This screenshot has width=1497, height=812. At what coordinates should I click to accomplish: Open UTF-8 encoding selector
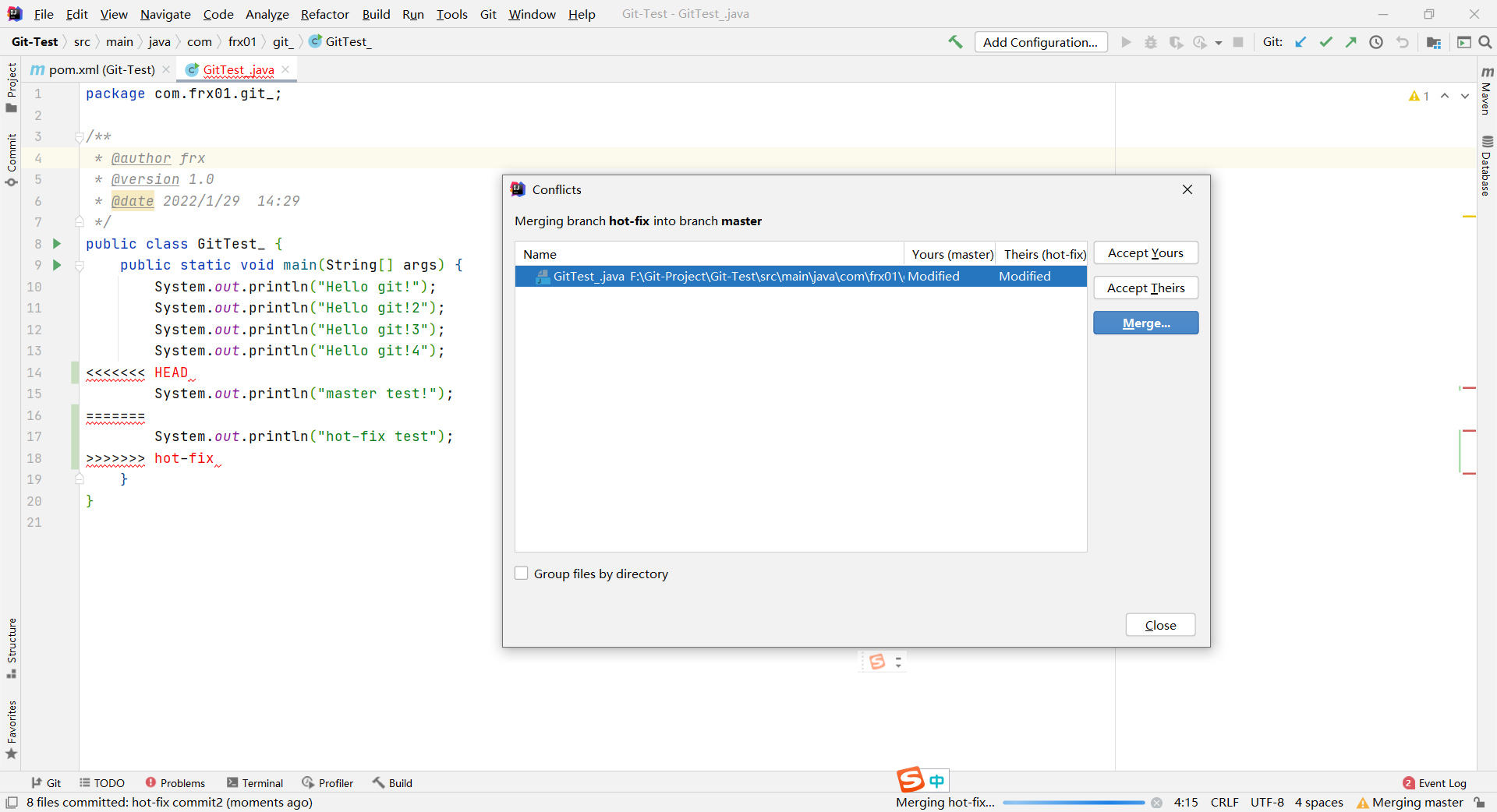point(1267,803)
